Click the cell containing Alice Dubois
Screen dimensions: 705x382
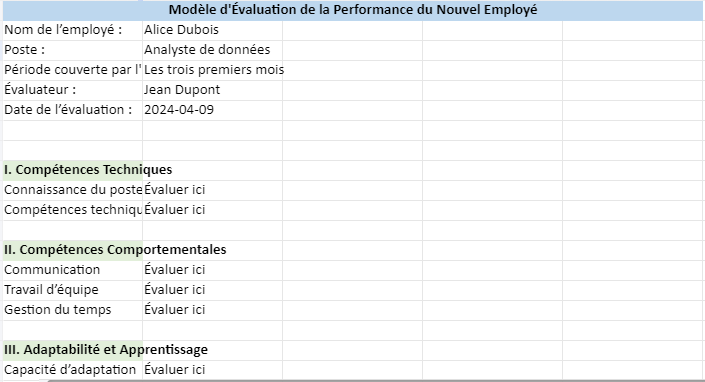pos(212,30)
